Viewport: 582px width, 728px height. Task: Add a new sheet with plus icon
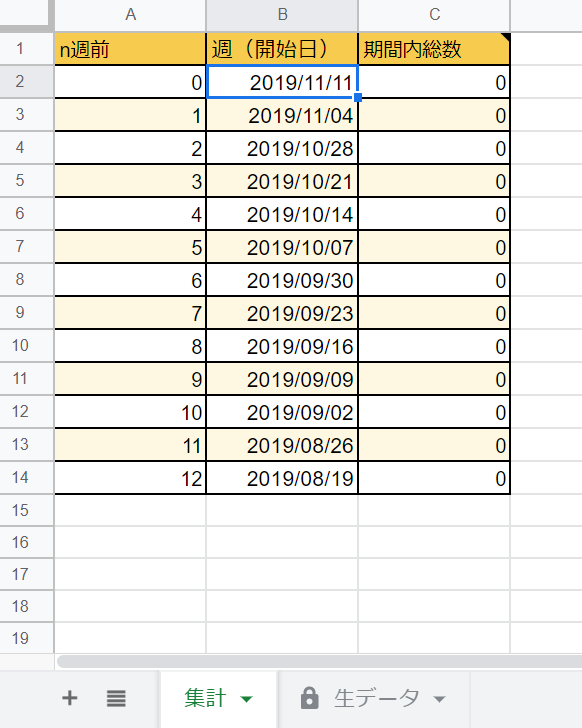point(70,698)
